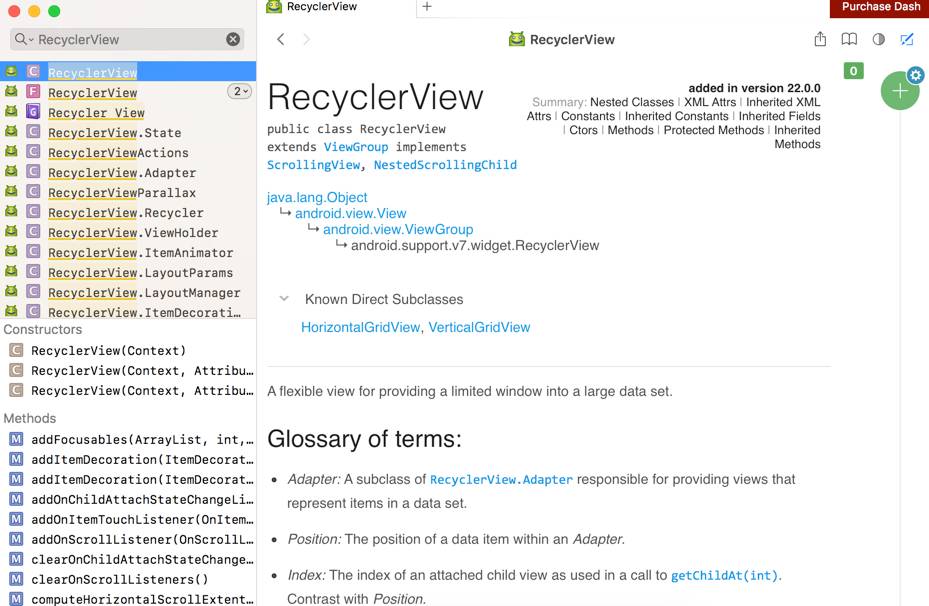
Task: Toggle the dark theme half-circle icon
Action: pyautogui.click(x=878, y=39)
